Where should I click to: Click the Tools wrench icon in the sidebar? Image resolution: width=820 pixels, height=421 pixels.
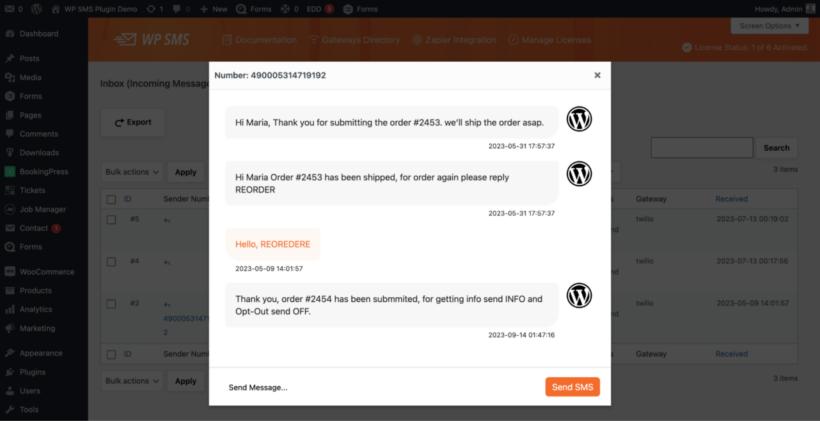click(x=9, y=409)
